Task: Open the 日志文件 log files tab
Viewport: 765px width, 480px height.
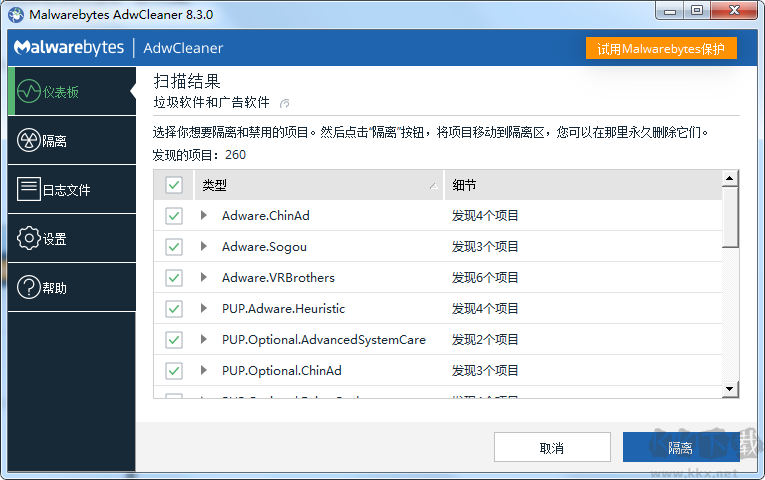Action: [72, 189]
